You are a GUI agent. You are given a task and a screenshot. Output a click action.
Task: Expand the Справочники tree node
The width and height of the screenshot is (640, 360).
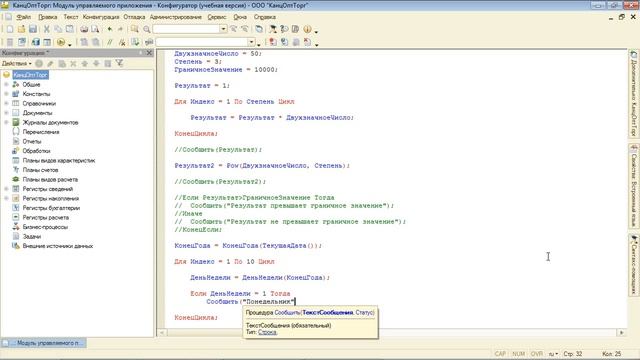pos(6,103)
